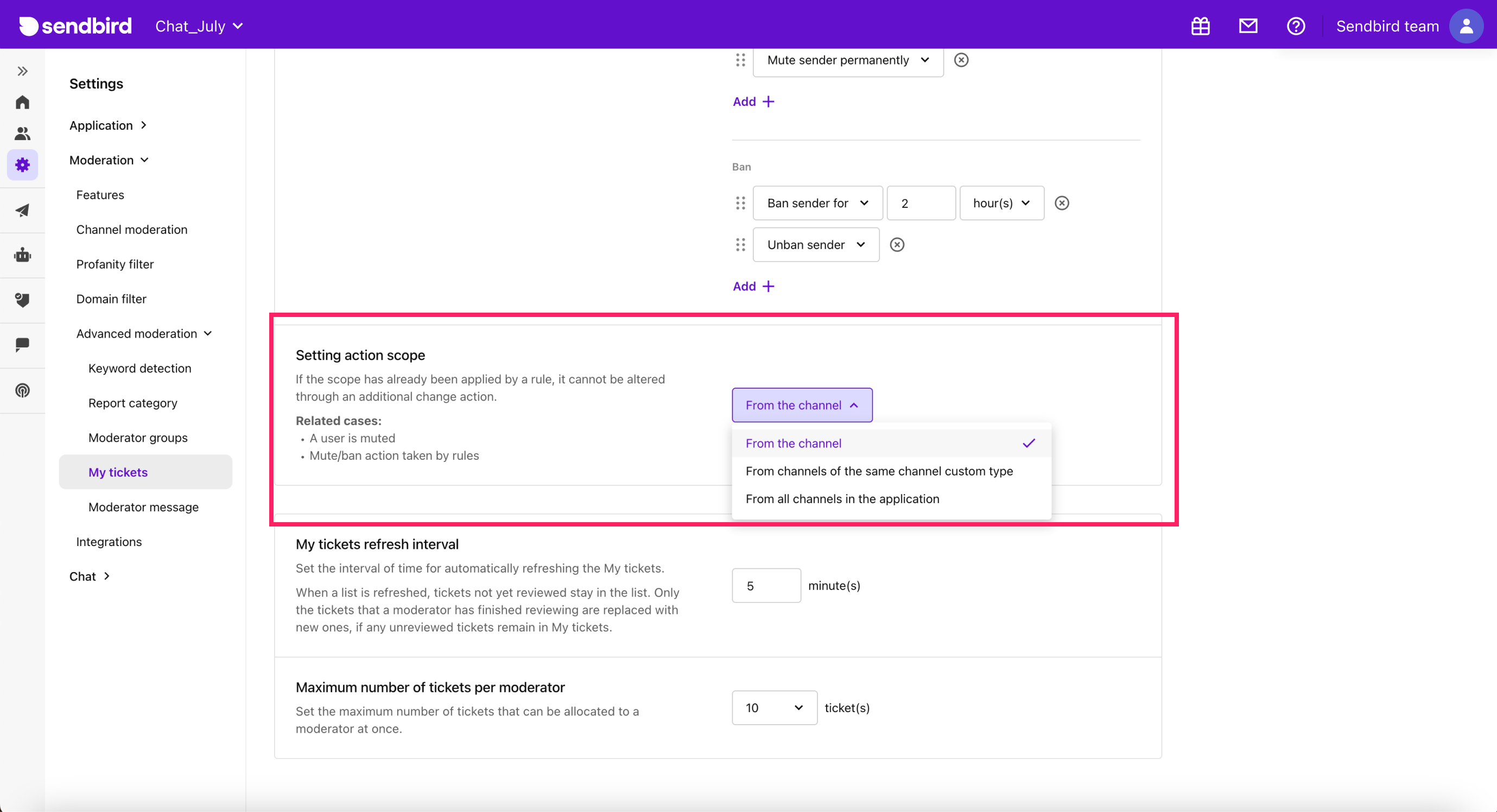Open the chat bubble icon
The height and width of the screenshot is (812, 1497).
22,345
